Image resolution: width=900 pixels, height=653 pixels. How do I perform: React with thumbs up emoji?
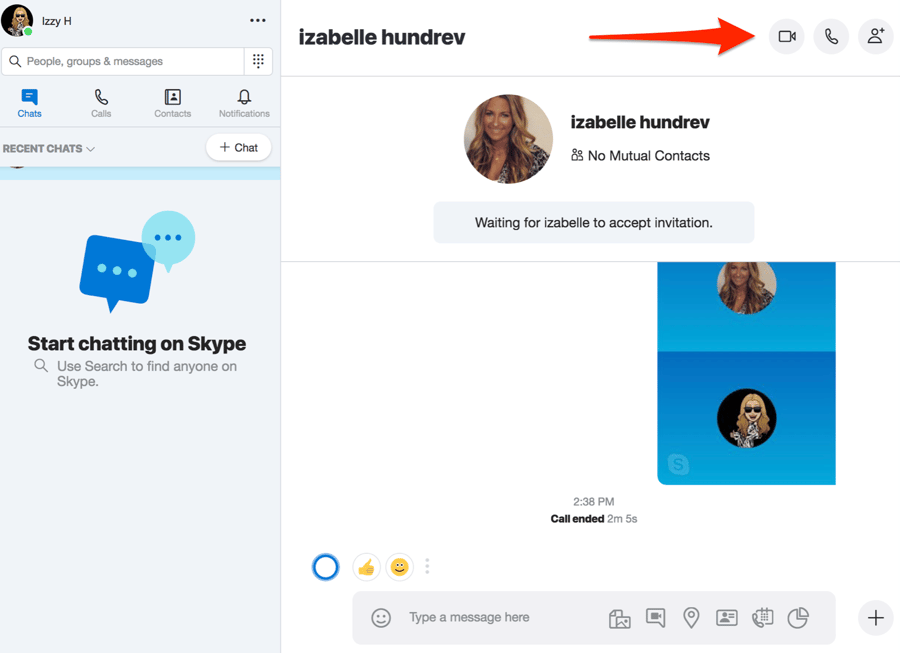[366, 568]
